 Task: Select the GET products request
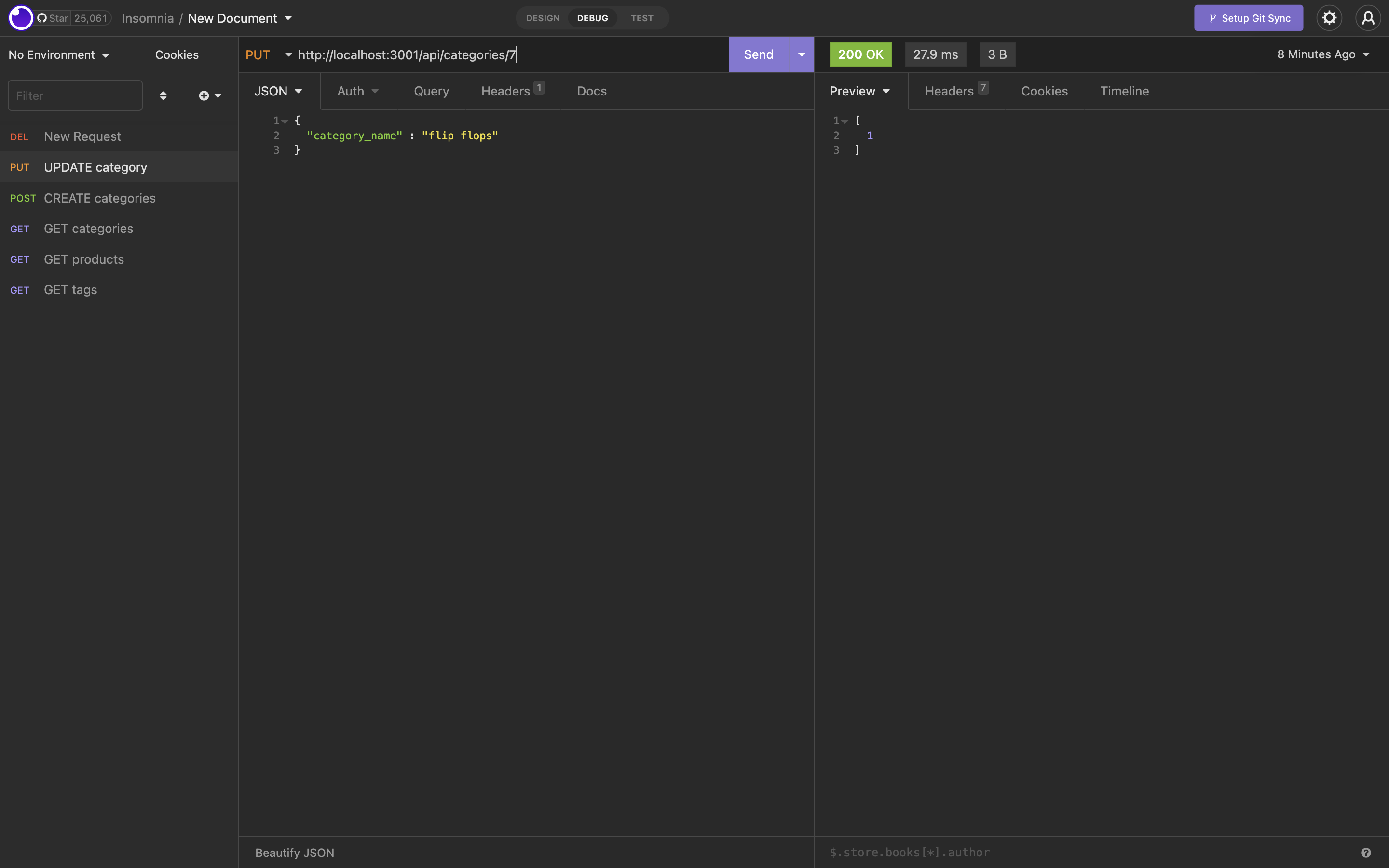[119, 259]
